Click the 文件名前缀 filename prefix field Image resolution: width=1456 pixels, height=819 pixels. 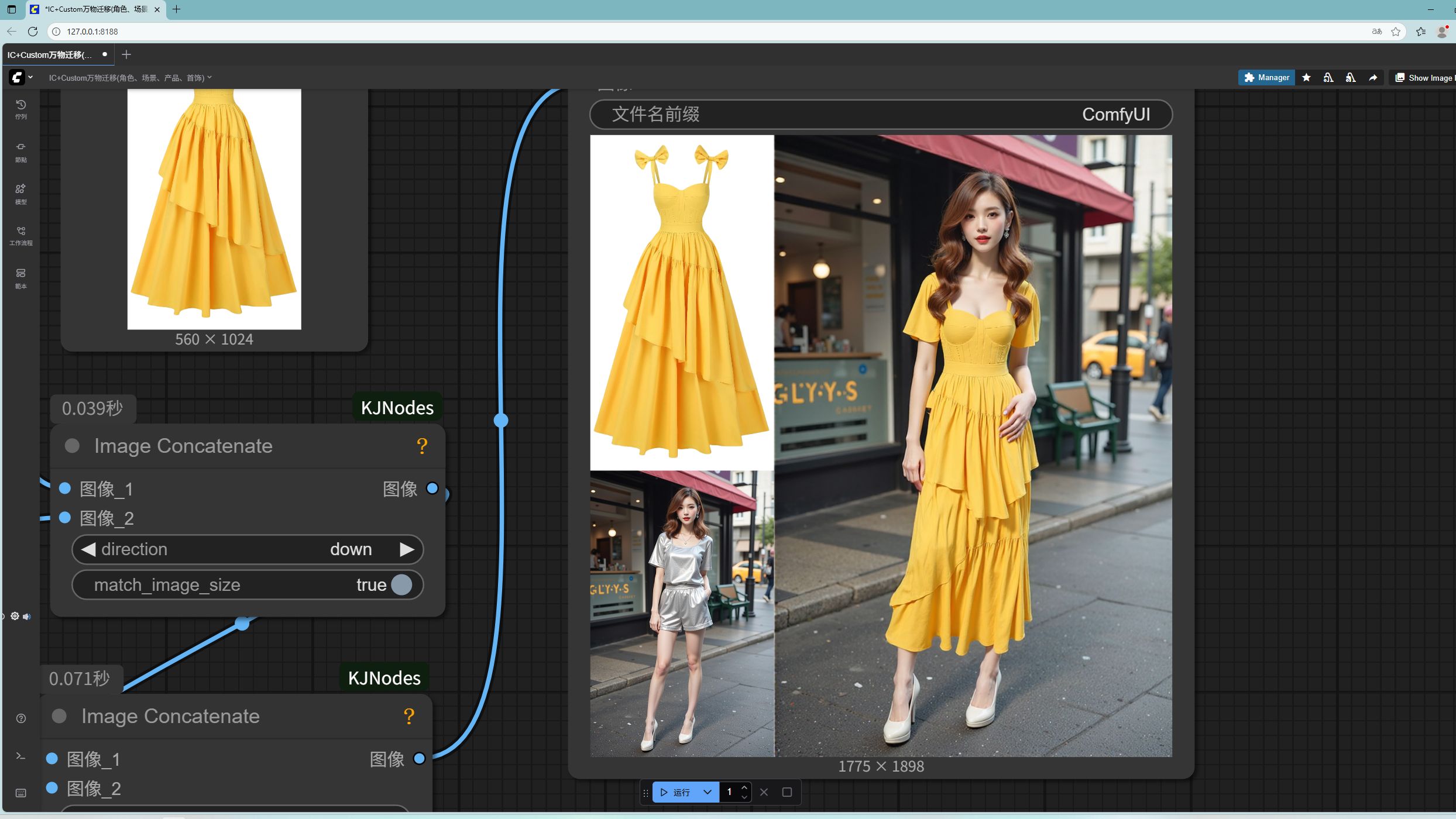point(881,114)
